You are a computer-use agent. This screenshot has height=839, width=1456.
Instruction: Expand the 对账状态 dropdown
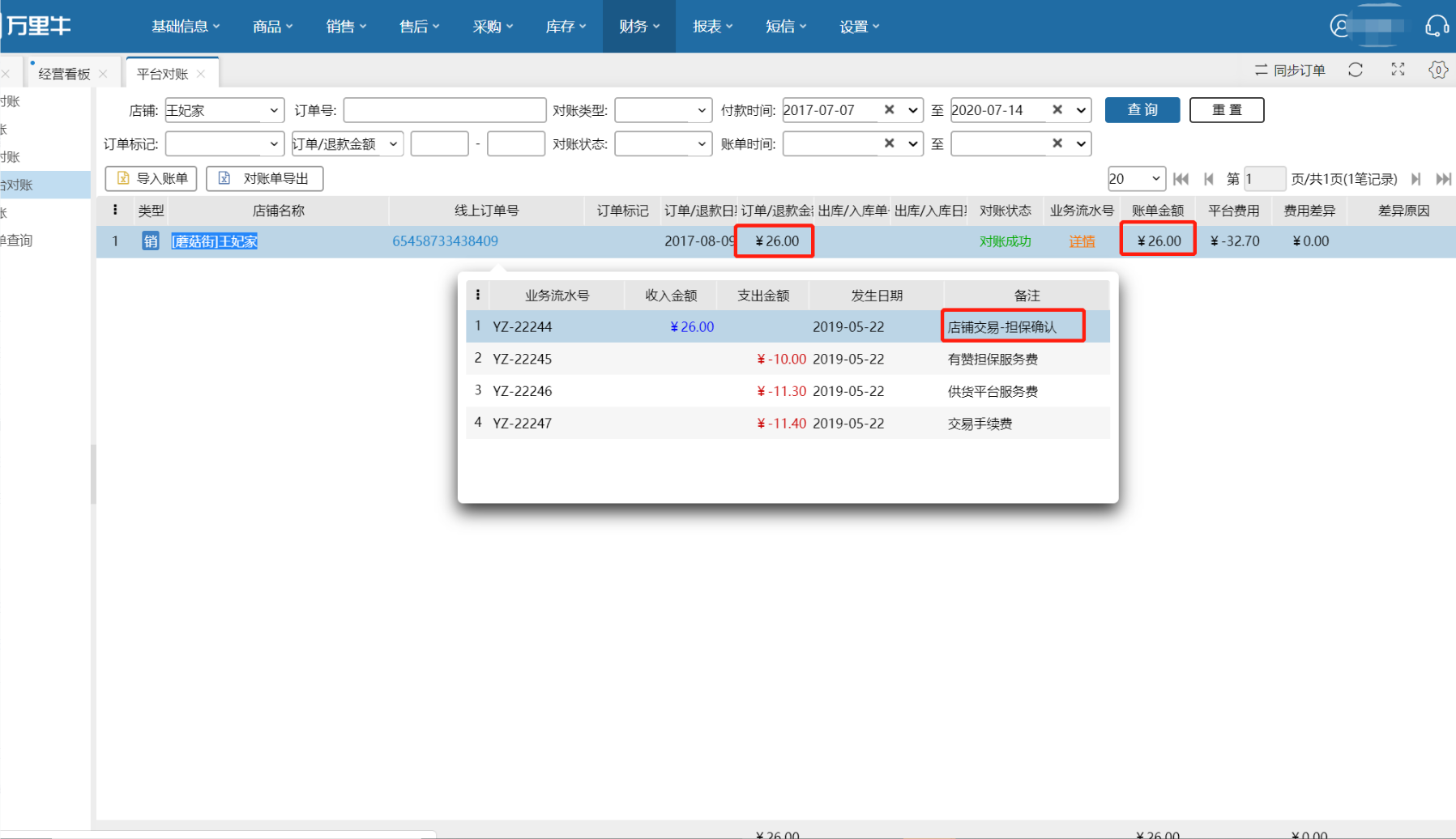tap(663, 144)
